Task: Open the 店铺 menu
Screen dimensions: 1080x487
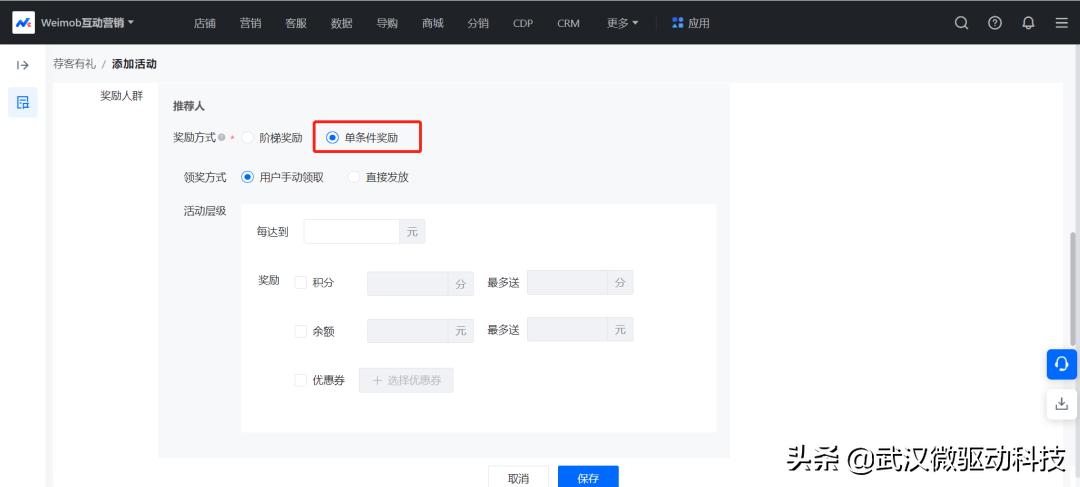Action: (x=205, y=23)
